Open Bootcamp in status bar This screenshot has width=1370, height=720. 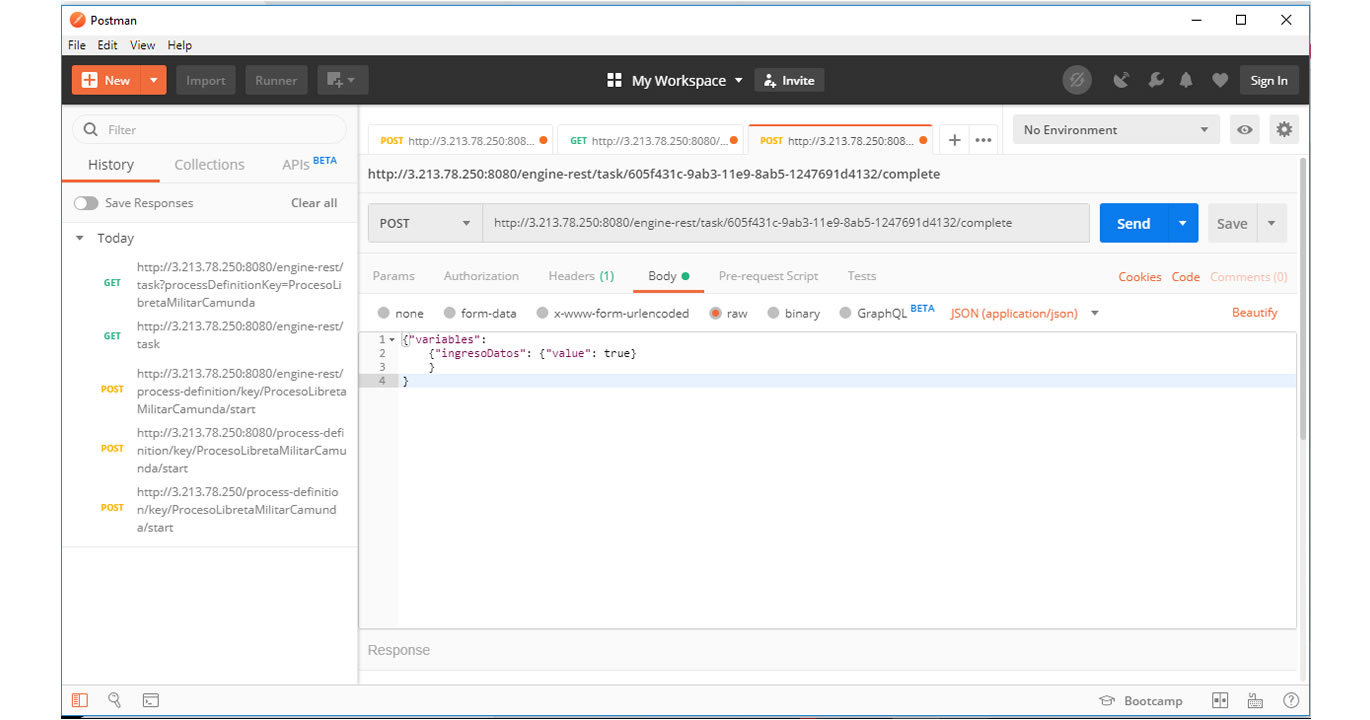point(1141,701)
